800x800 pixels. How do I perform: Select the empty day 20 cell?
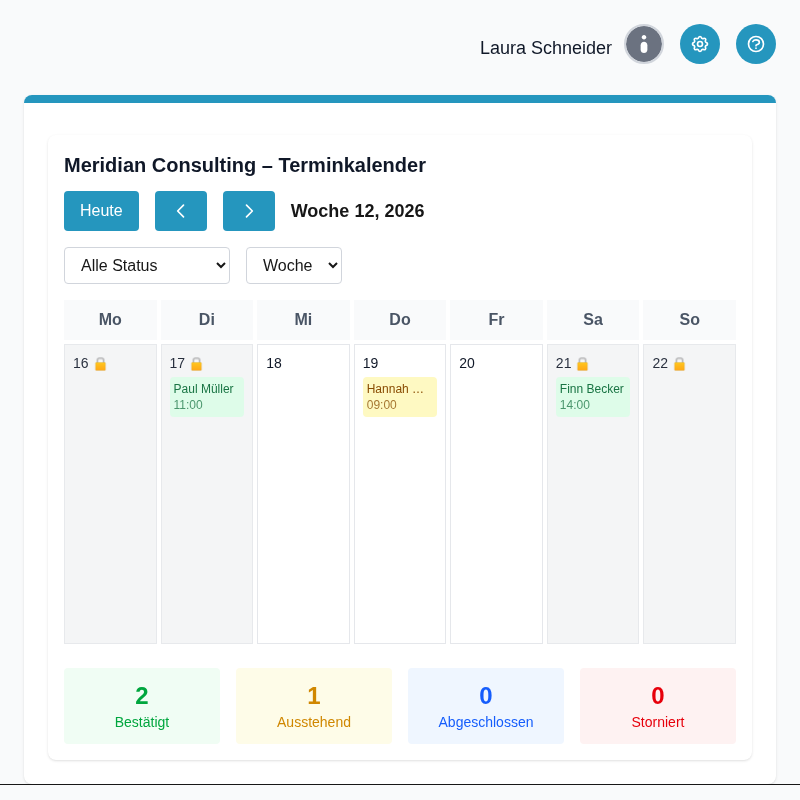point(496,500)
